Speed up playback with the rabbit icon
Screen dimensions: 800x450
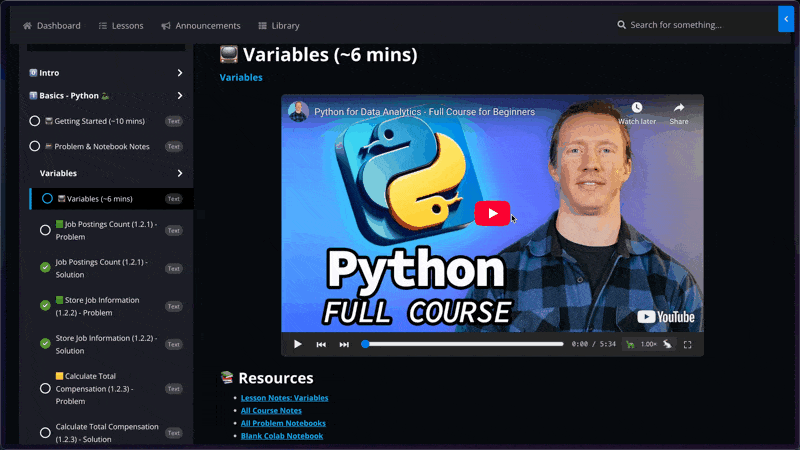(667, 344)
